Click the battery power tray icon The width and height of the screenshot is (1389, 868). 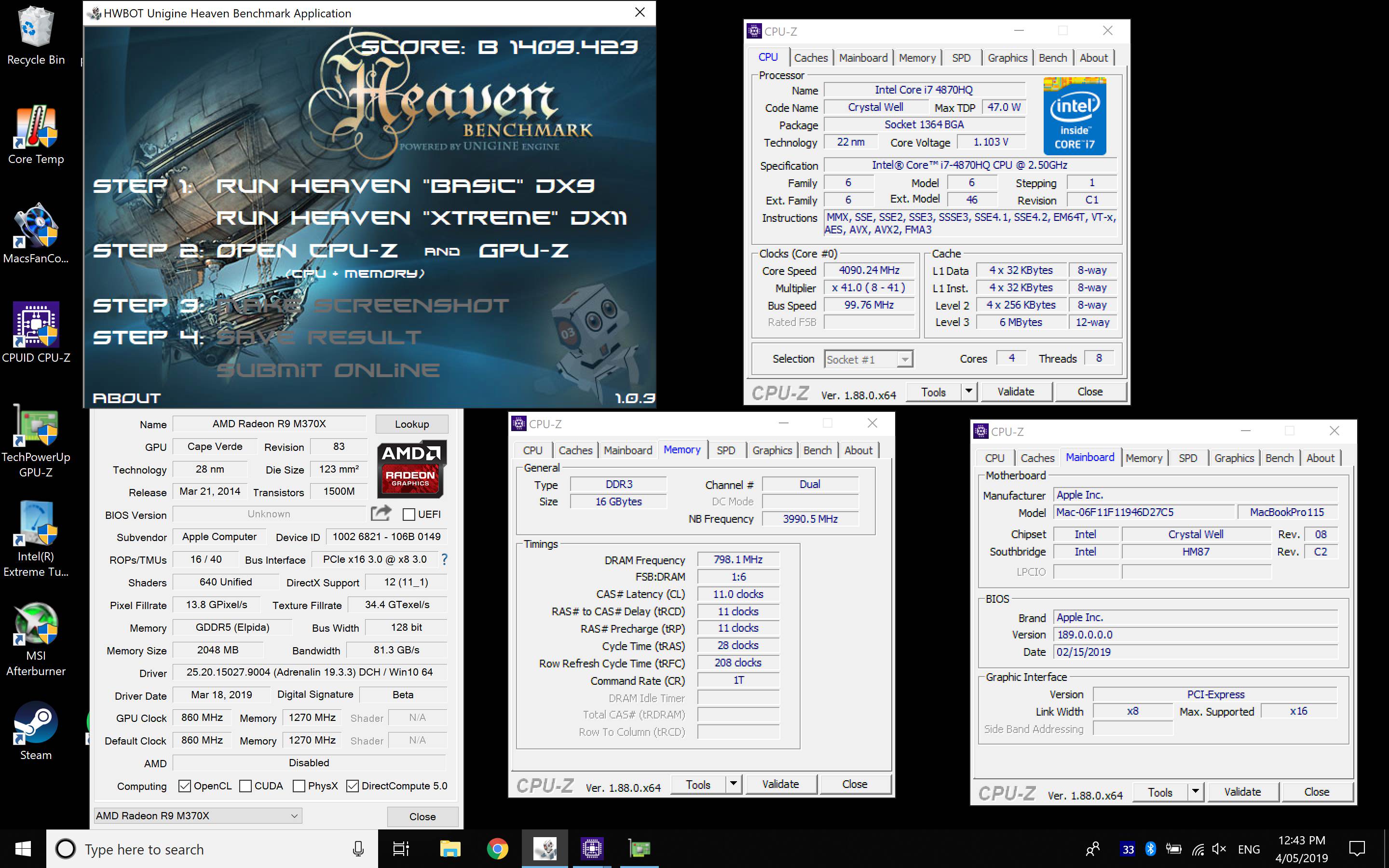[x=1174, y=849]
